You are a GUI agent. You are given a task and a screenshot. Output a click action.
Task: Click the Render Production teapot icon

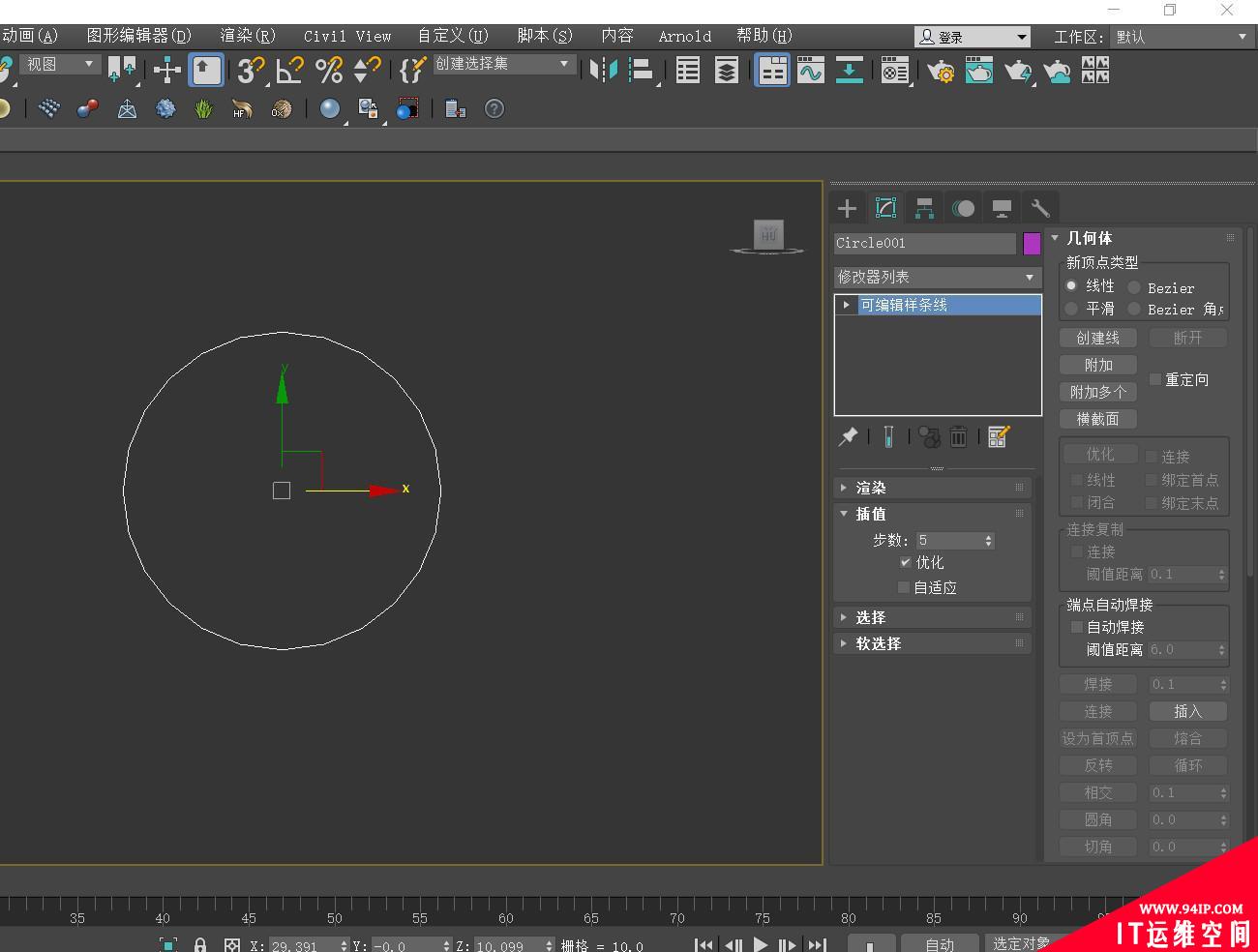(1018, 70)
